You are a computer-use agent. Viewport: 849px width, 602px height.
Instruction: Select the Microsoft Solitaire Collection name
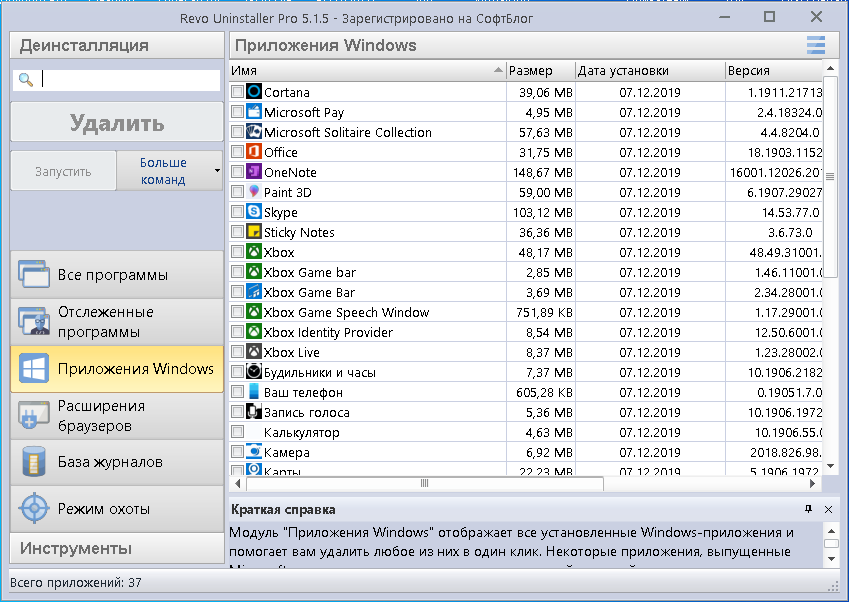tap(348, 132)
